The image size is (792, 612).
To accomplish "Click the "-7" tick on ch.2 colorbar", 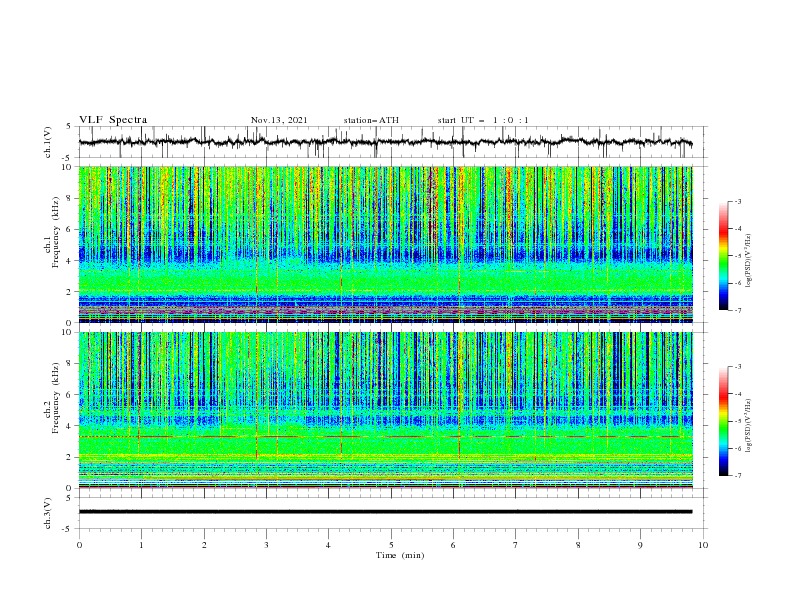I will (737, 475).
